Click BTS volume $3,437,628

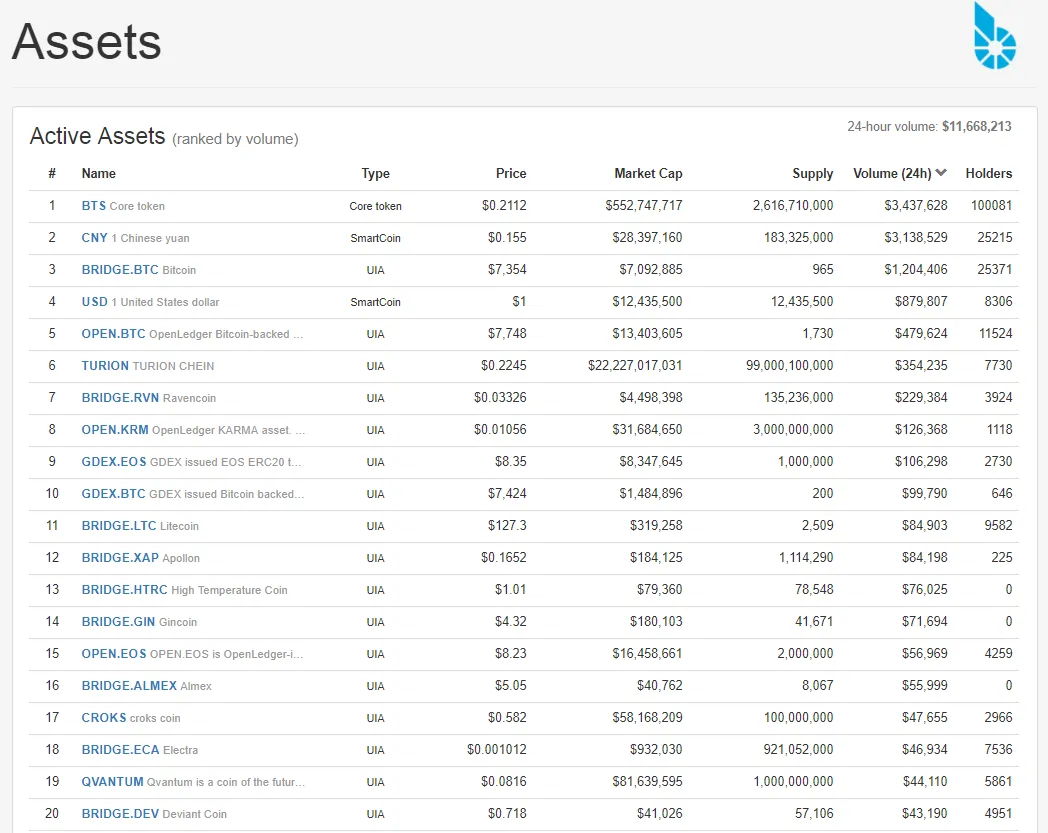916,205
